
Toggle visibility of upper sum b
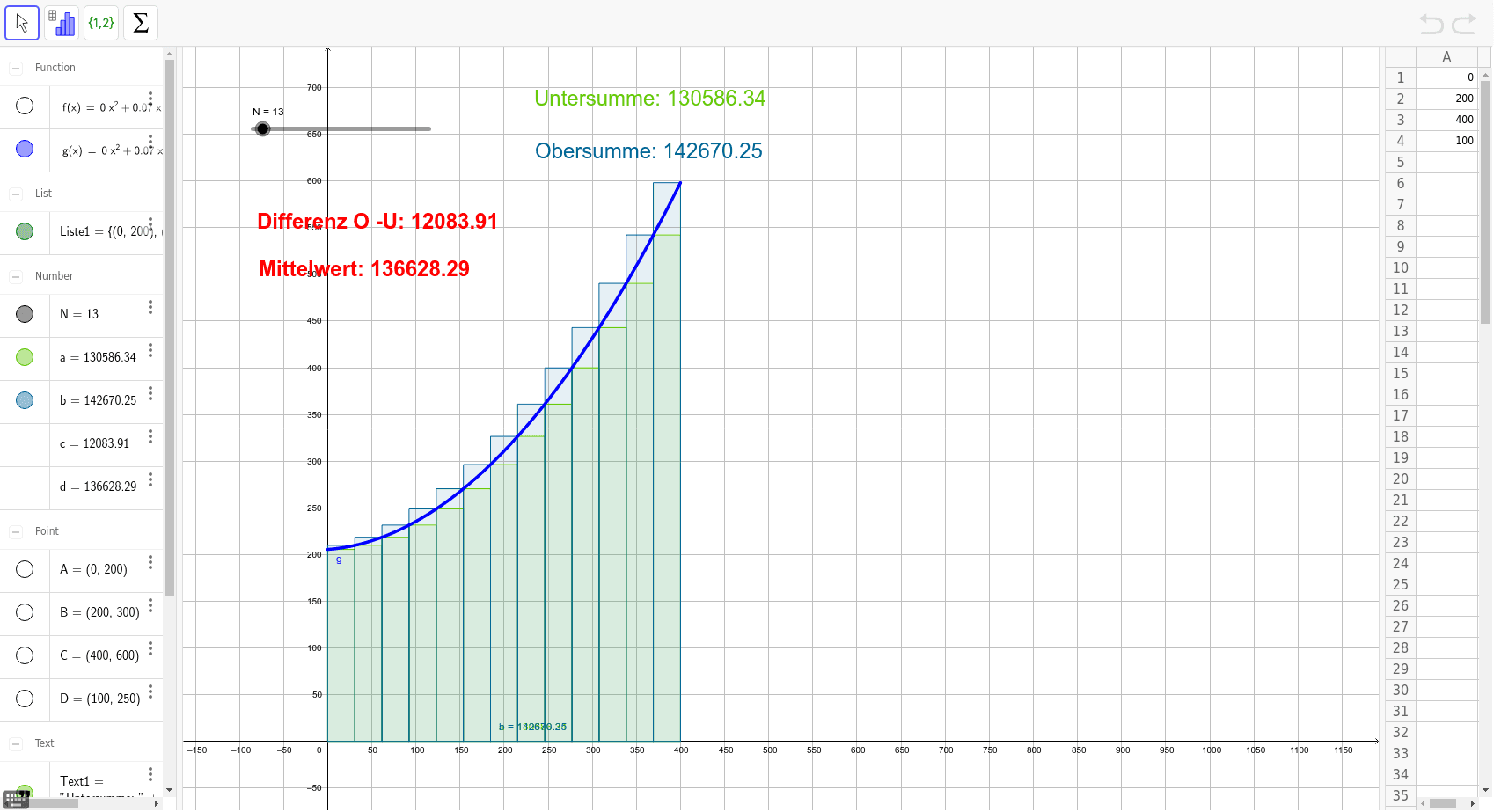point(25,400)
